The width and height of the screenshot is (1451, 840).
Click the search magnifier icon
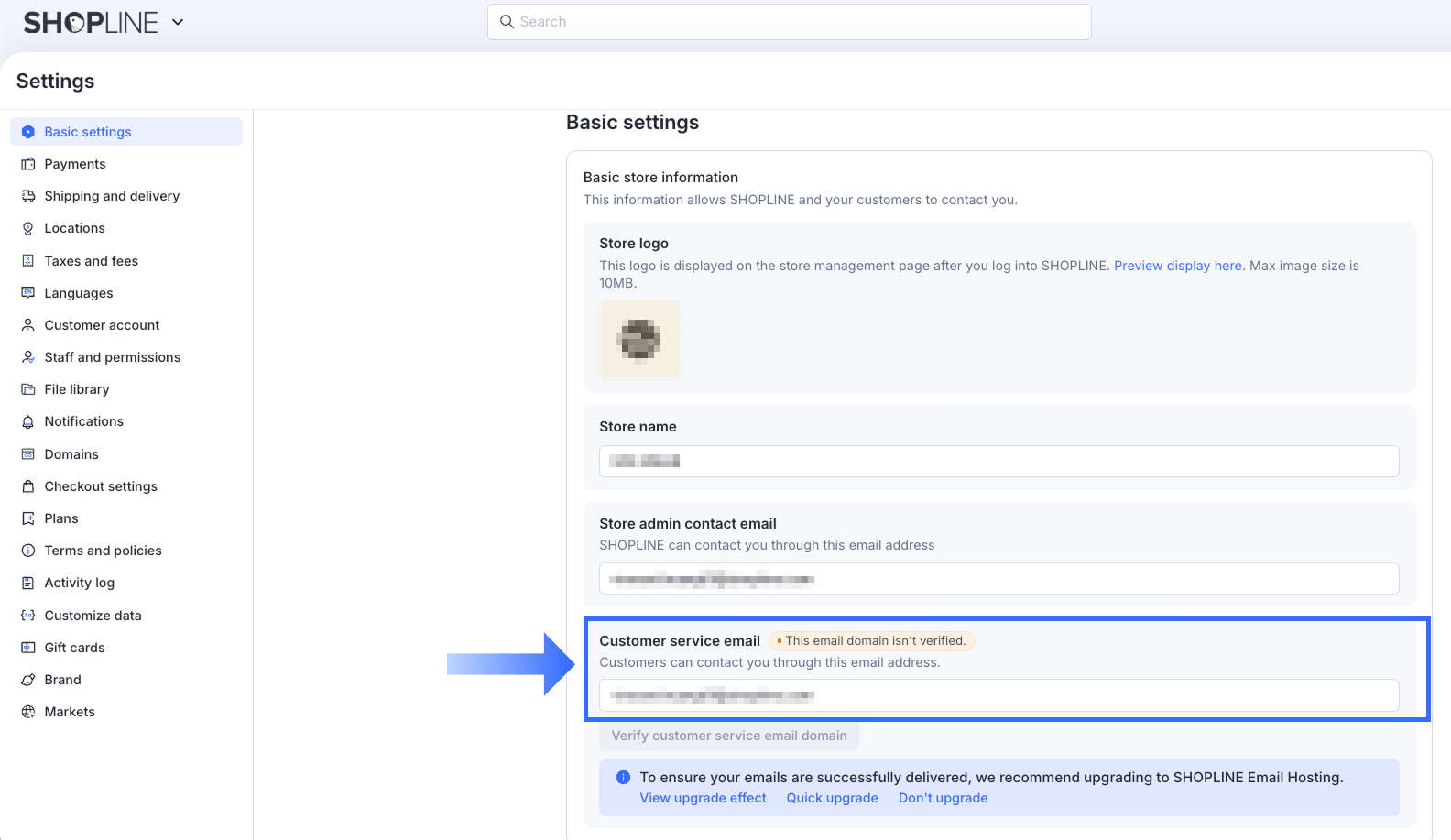coord(507,22)
